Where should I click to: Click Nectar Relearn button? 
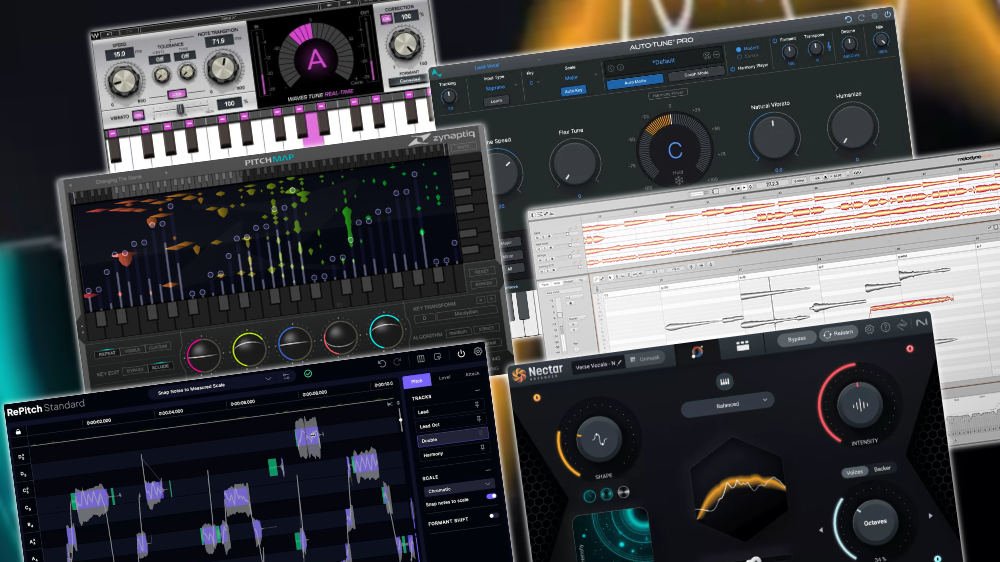(x=838, y=334)
